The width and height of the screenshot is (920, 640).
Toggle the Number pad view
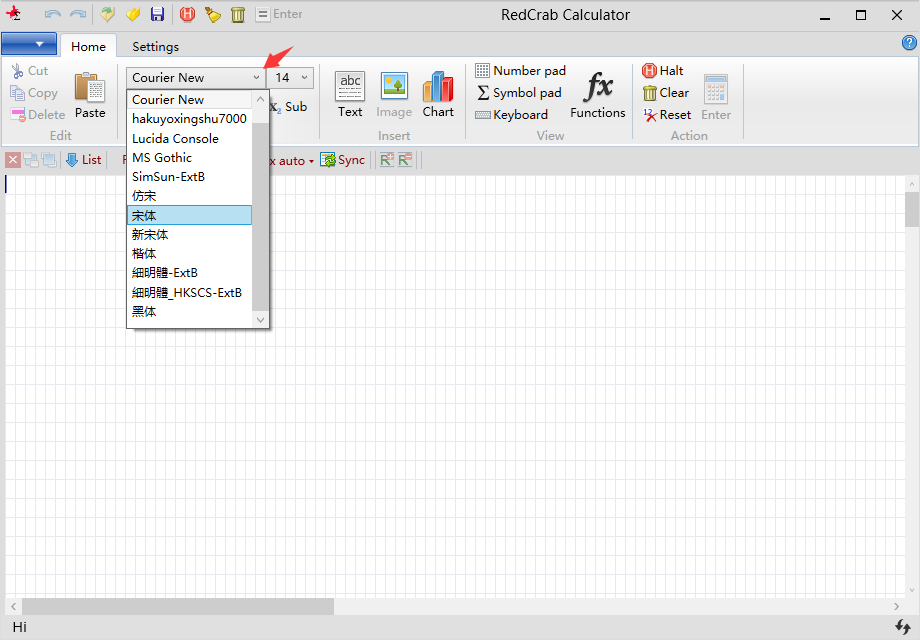pyautogui.click(x=520, y=71)
